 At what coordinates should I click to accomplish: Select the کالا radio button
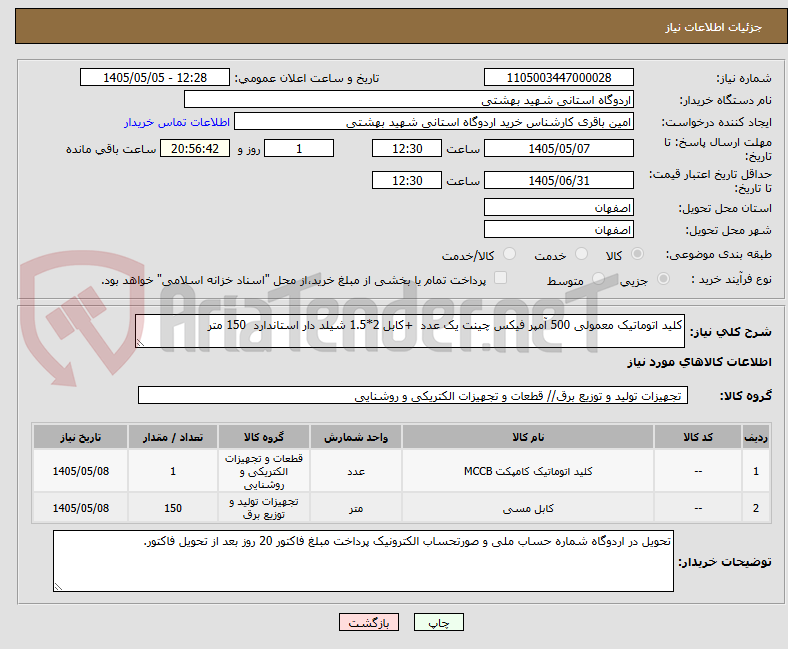click(x=637, y=254)
